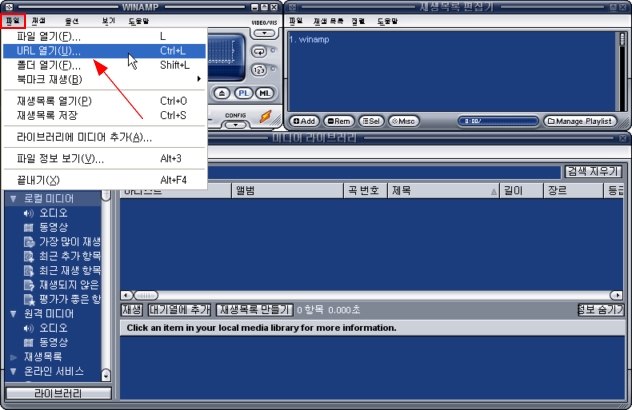Open the 재생 menu in Winamp main window

tap(39, 21)
